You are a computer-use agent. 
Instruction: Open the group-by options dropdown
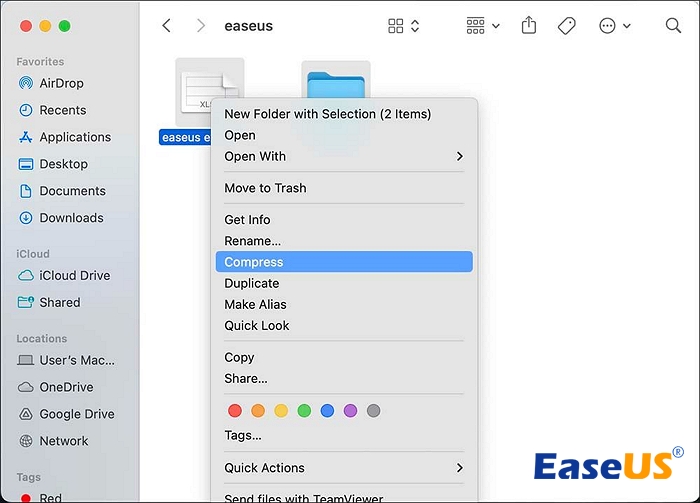(x=483, y=26)
